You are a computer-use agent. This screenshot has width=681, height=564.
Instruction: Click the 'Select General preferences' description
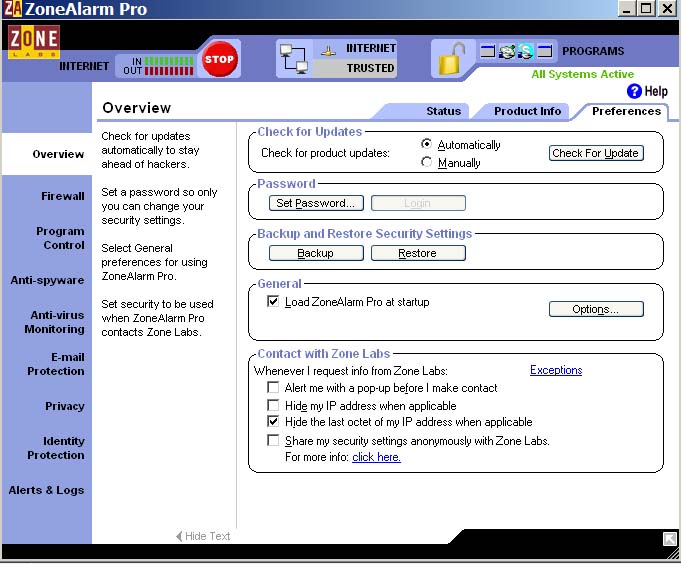[154, 262]
